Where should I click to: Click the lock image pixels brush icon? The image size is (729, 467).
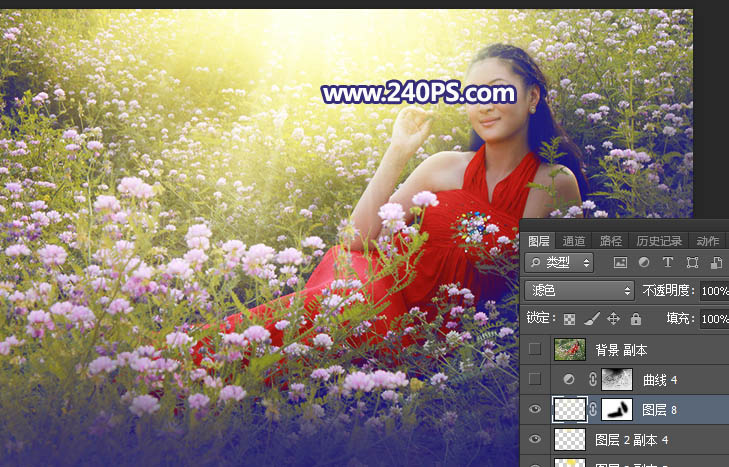click(x=592, y=319)
